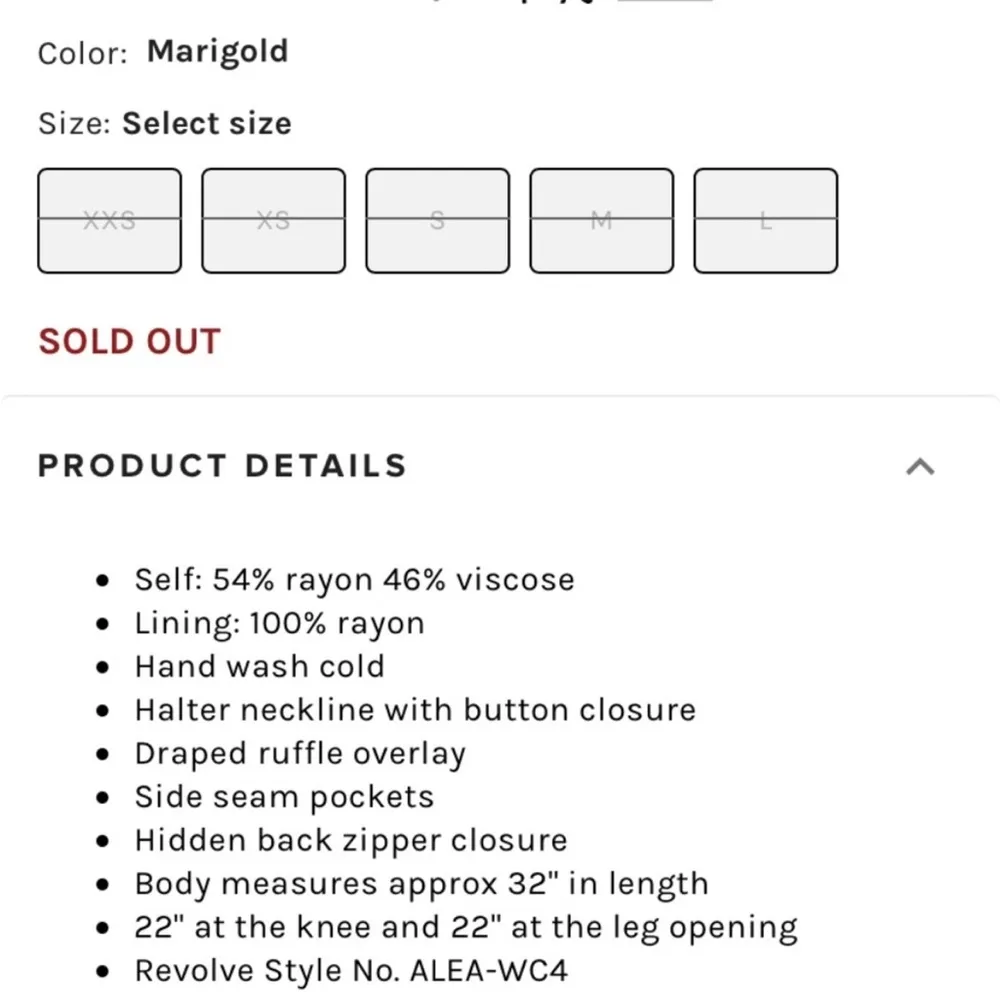Pick the M size option

[x=601, y=221]
